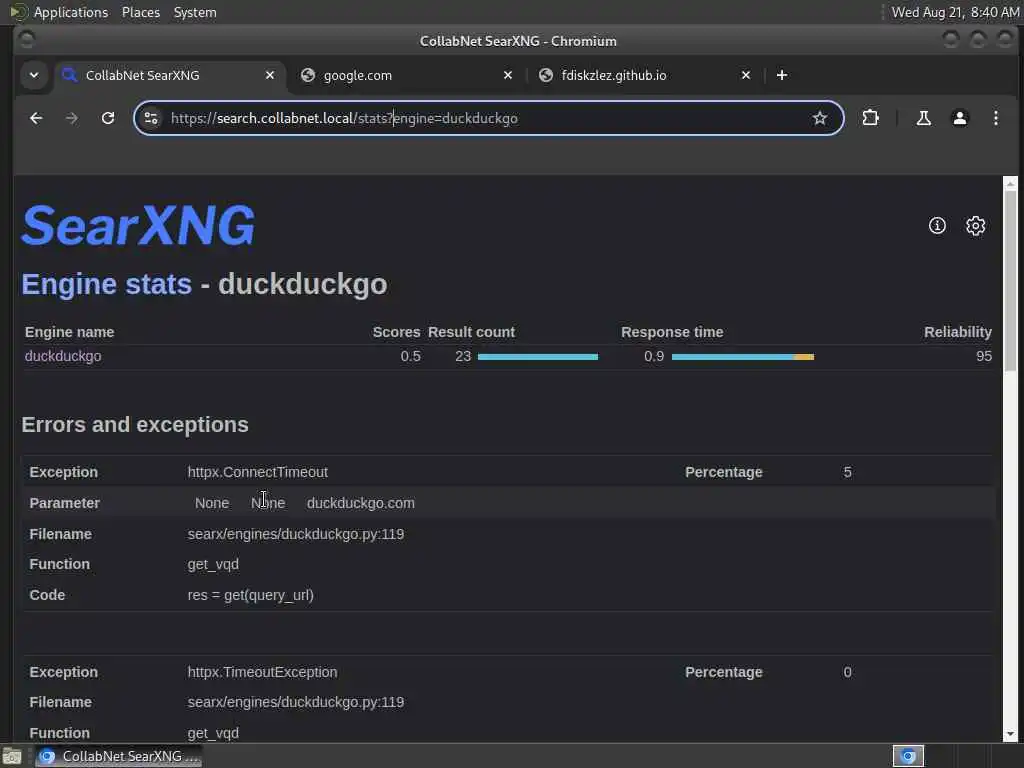Click the clock showing Wed Aug 21

955,12
